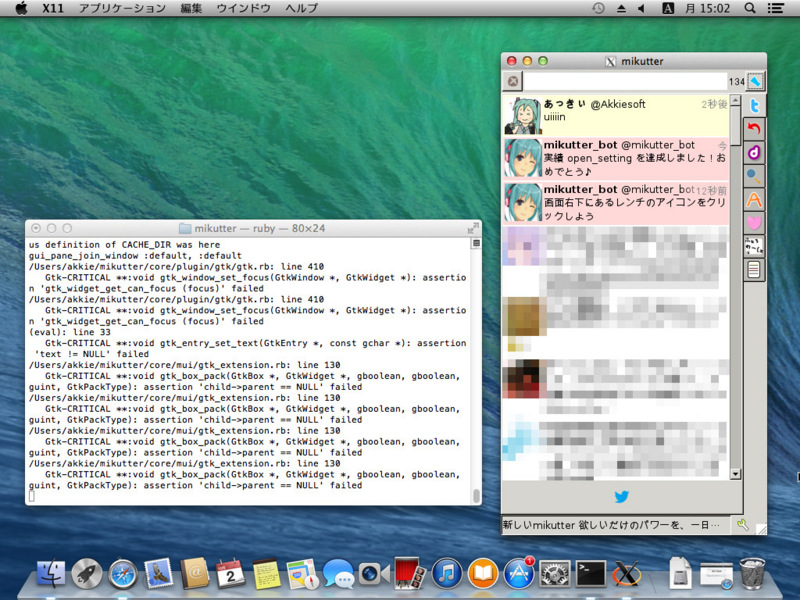Click Terminal title mikutter — ruby — 80×24

260,228
